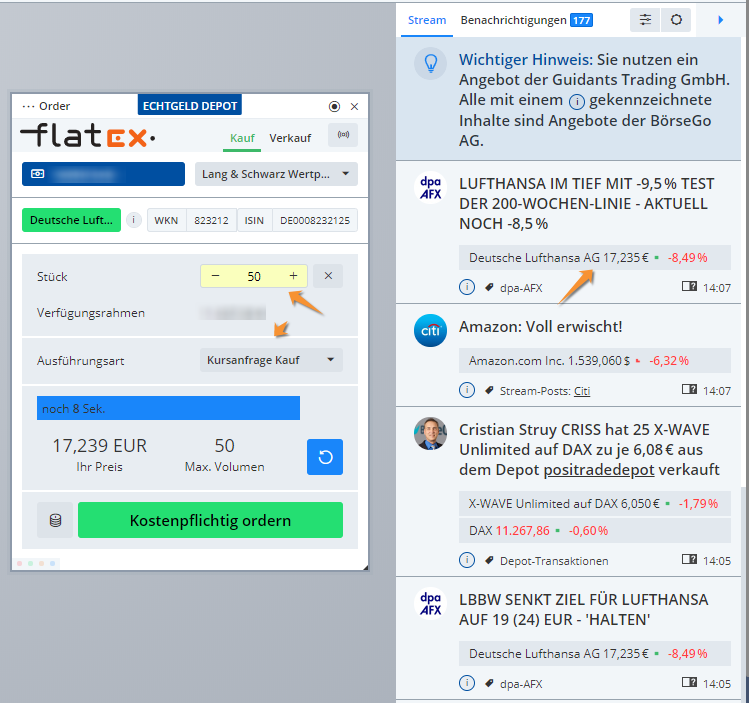
Task: Click info icon of the Amazon post
Action: [x=467, y=390]
